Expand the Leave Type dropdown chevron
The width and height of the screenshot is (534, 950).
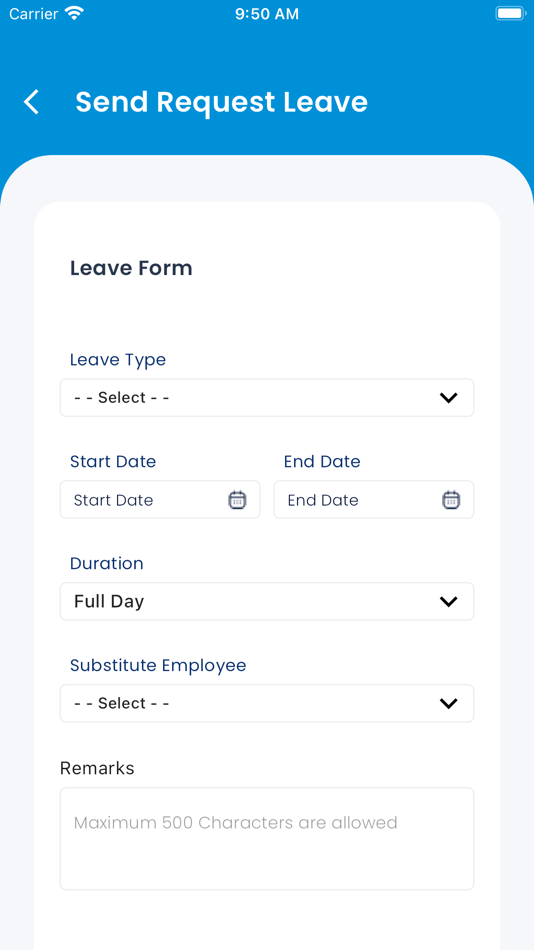pyautogui.click(x=449, y=398)
